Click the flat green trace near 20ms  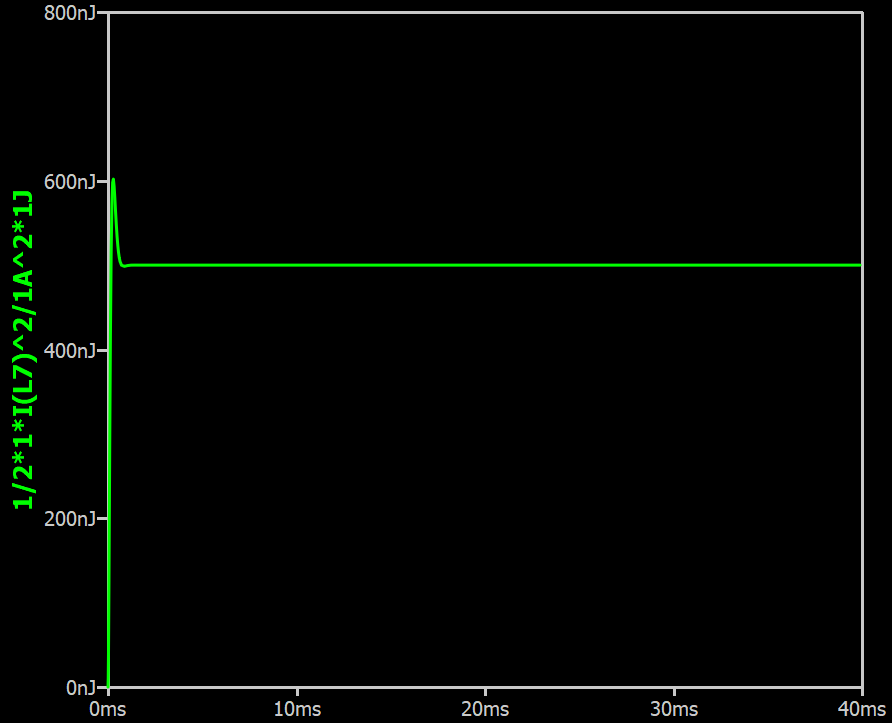pyautogui.click(x=485, y=265)
